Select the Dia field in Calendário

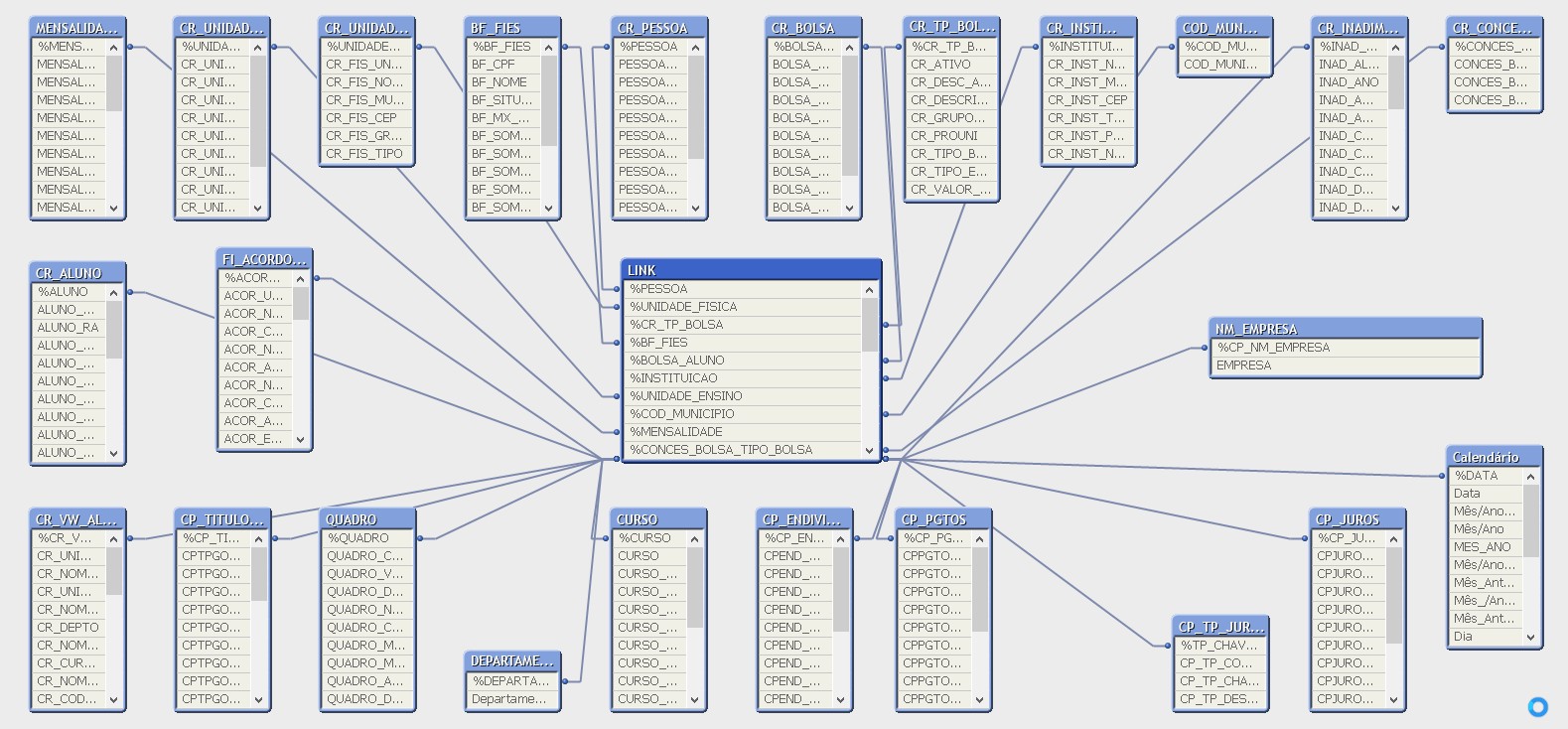[x=1486, y=637]
